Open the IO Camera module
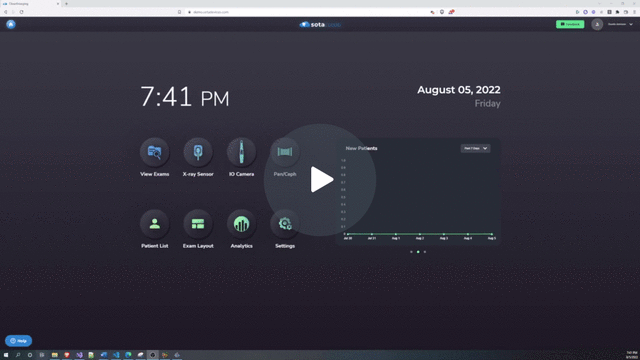 pos(241,152)
